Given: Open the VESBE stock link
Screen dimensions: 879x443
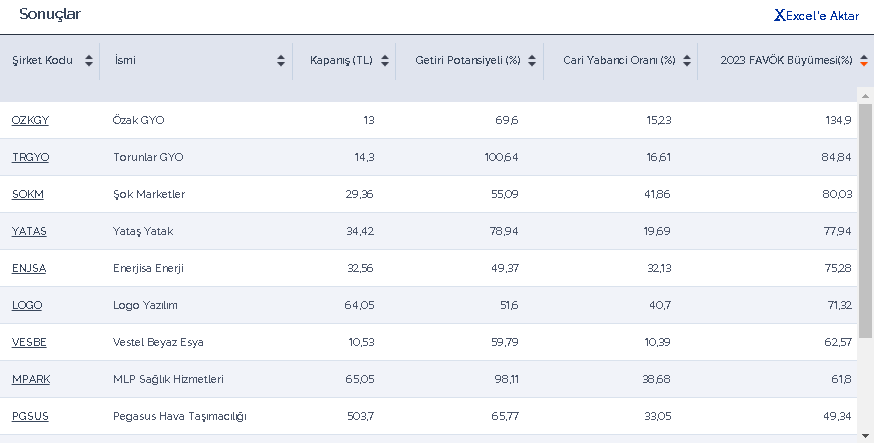Looking at the screenshot, I should point(29,342).
